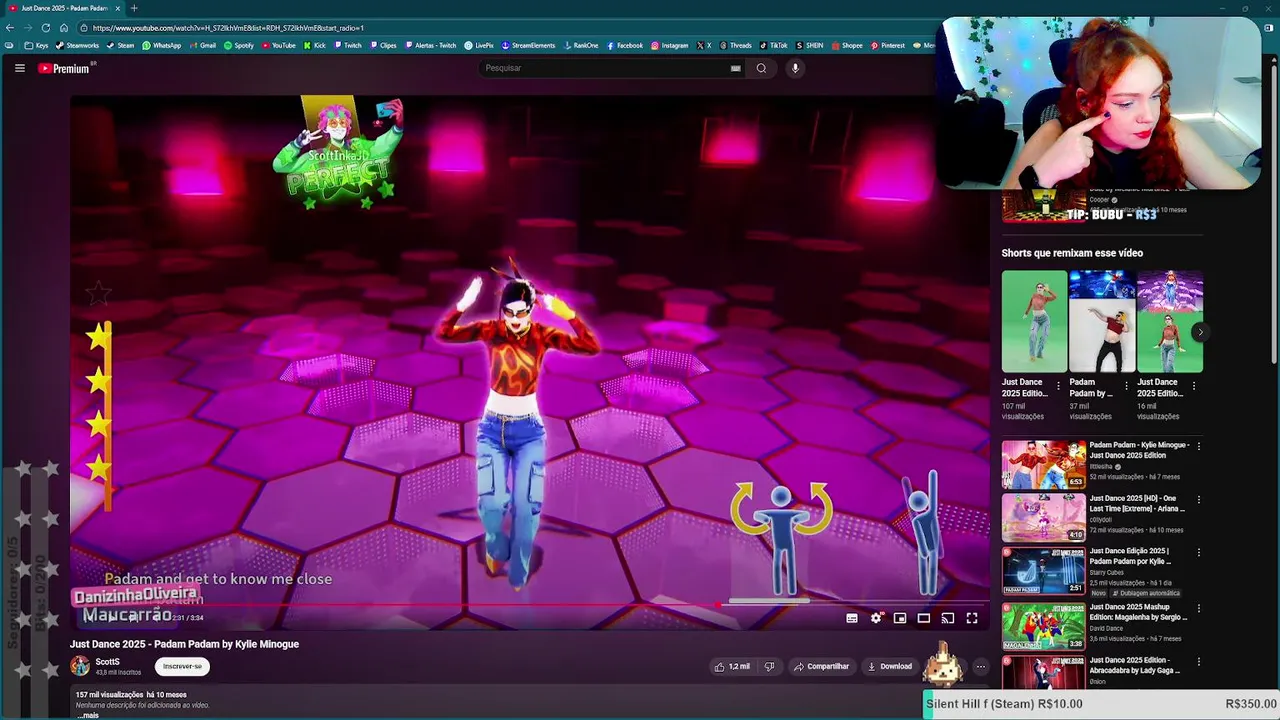
Task: Open the StreamElements bookmark
Action: [528, 45]
